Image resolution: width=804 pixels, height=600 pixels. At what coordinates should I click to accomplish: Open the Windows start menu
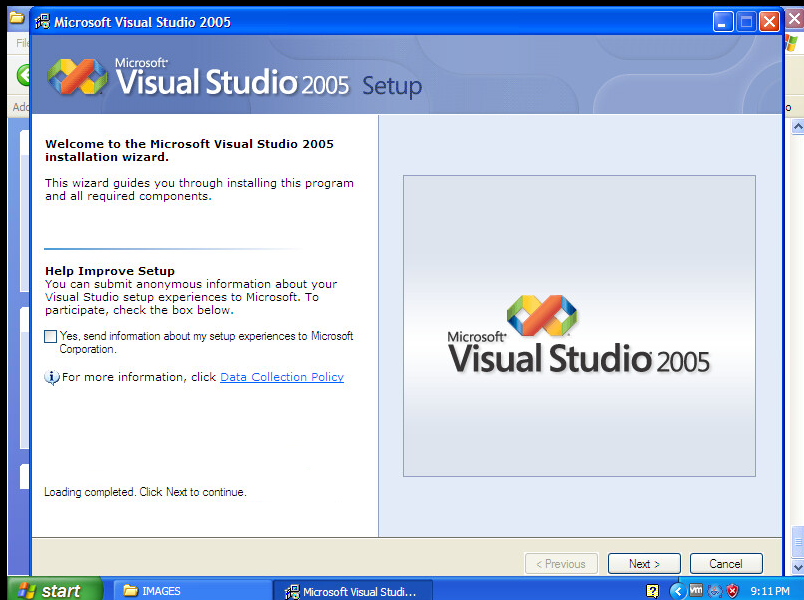point(55,590)
